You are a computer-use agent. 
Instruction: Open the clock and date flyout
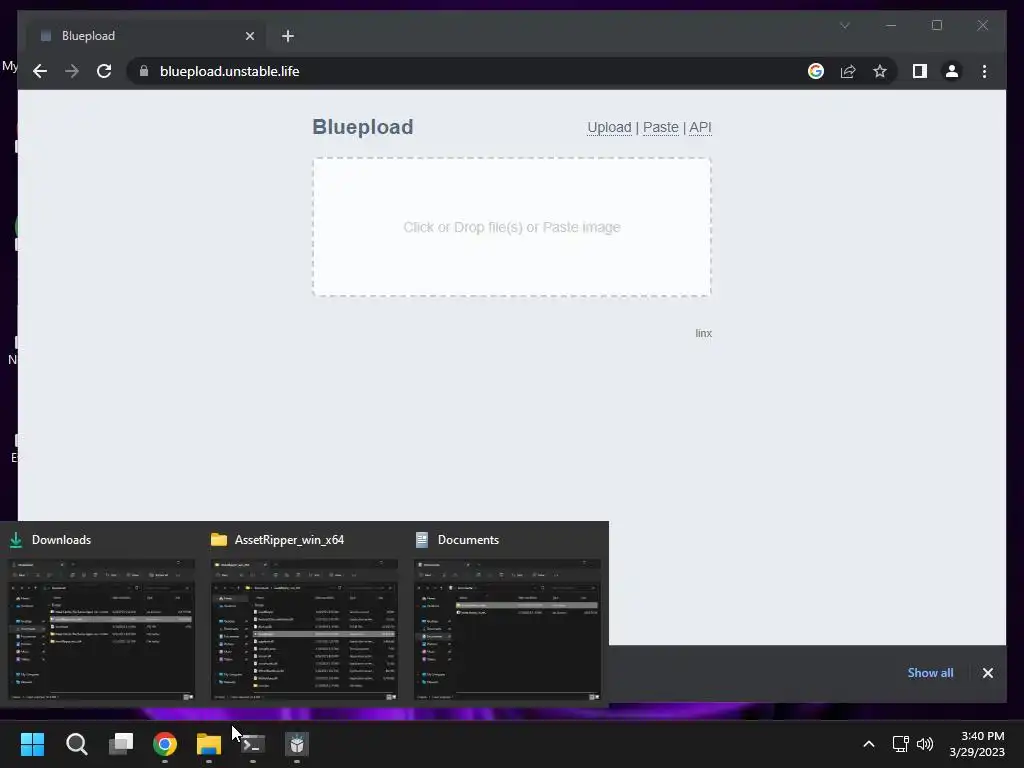tap(977, 744)
